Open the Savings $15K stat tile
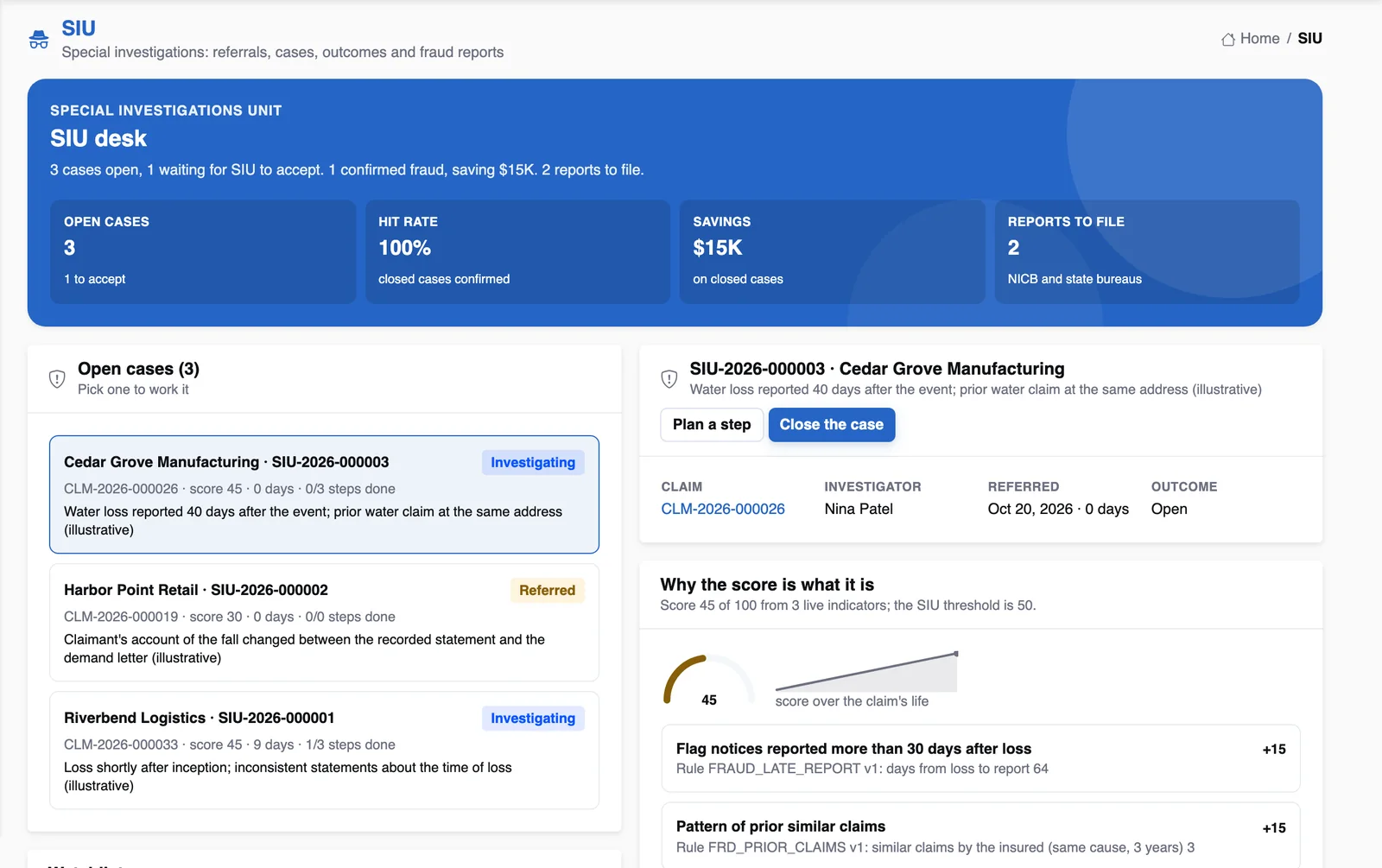Screen dimensions: 1382x868 click(x=832, y=252)
